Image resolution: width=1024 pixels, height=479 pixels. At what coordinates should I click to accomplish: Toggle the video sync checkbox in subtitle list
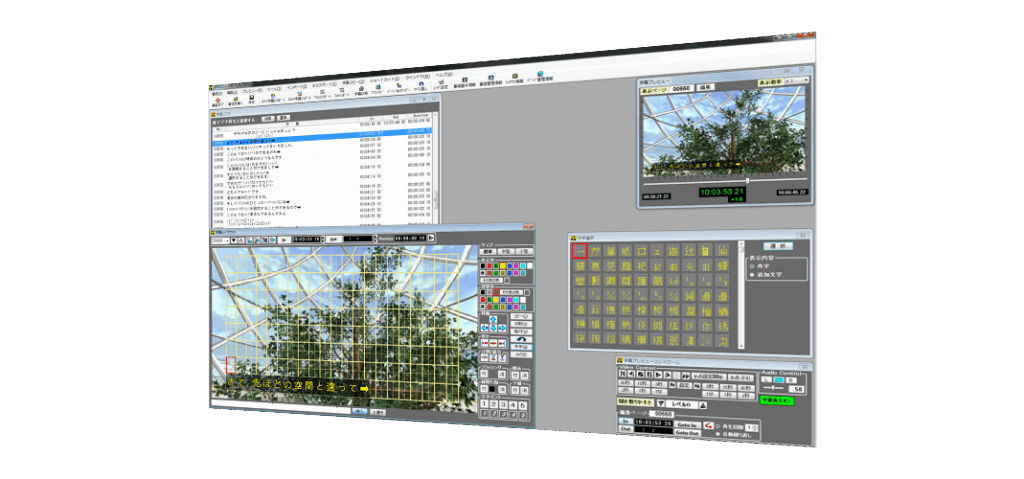pyautogui.click(x=214, y=120)
